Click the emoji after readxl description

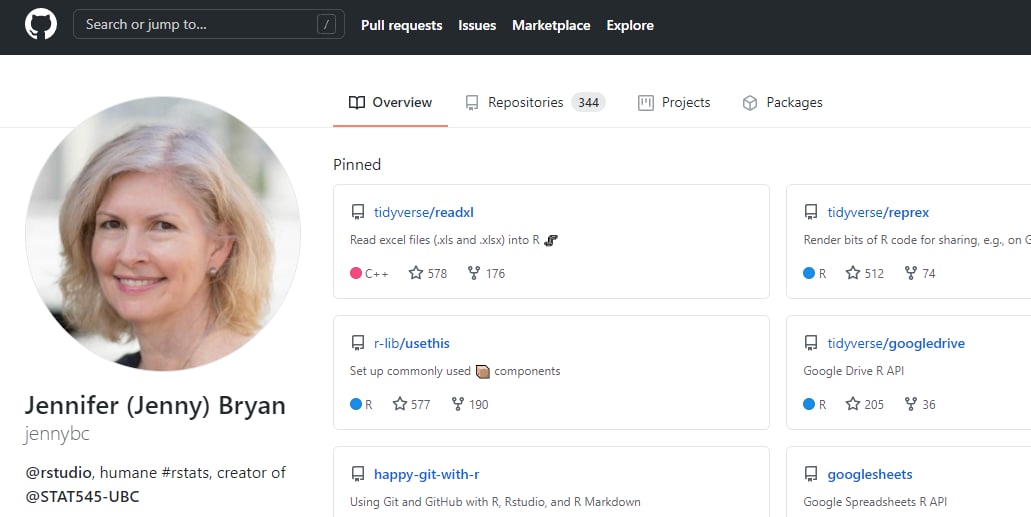(x=551, y=240)
